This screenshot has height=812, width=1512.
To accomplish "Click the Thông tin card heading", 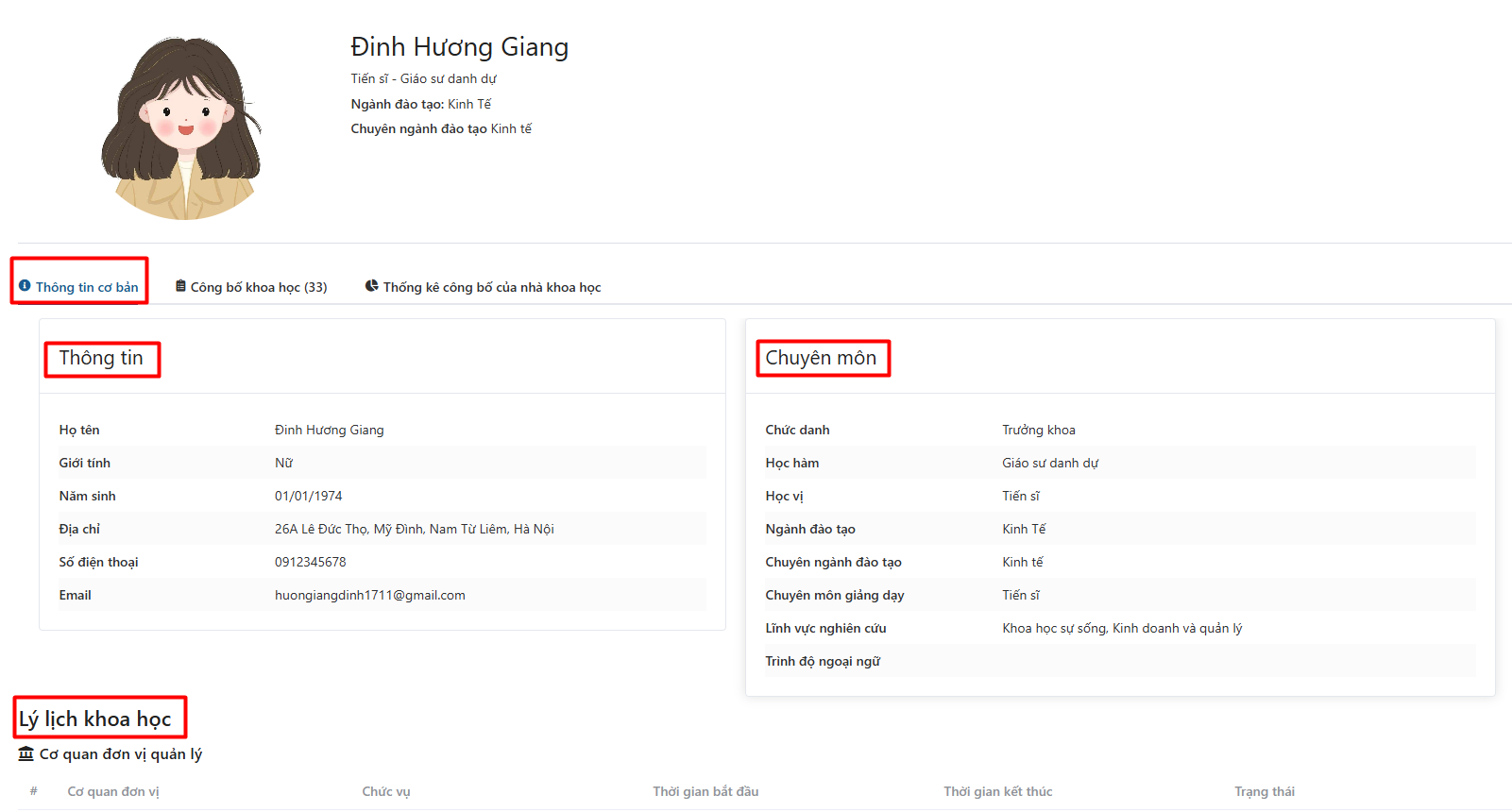I will point(101,358).
